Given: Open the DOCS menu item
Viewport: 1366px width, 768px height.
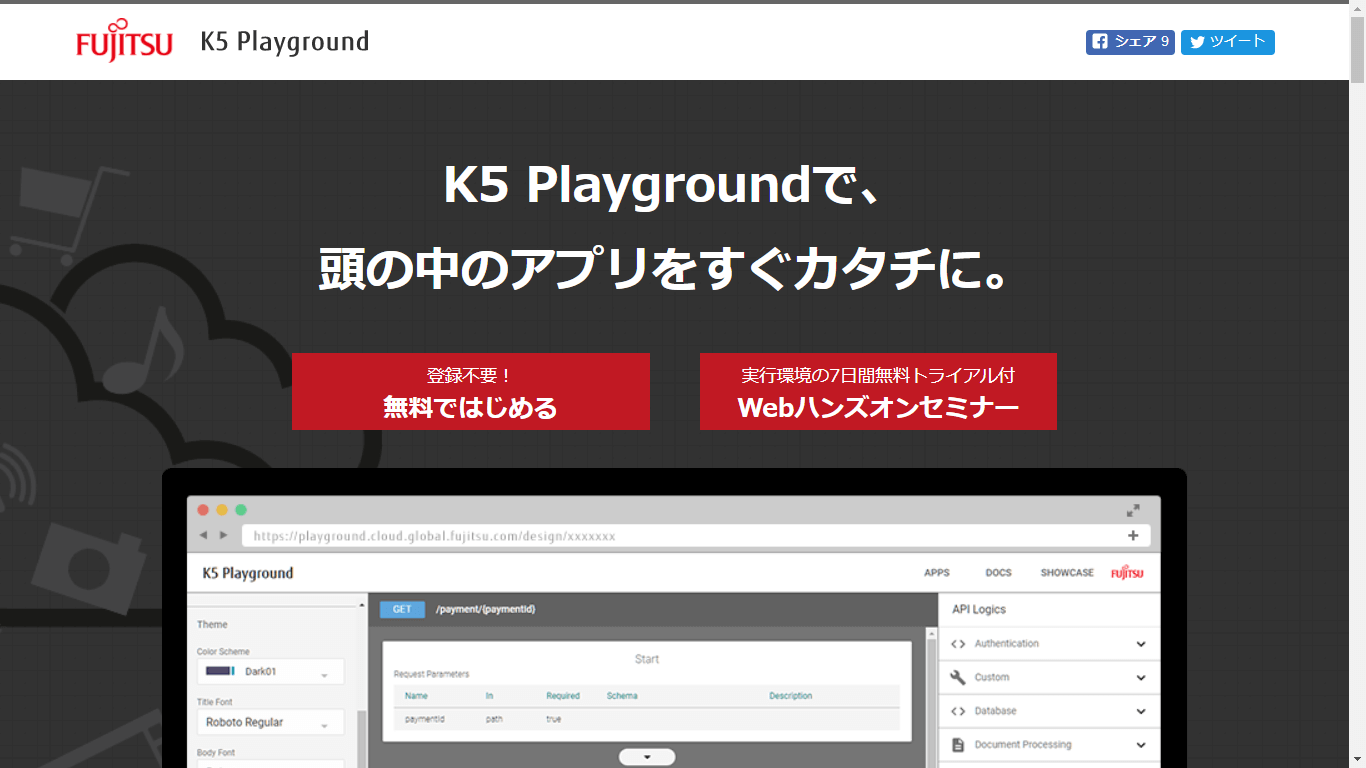Looking at the screenshot, I should [x=999, y=573].
